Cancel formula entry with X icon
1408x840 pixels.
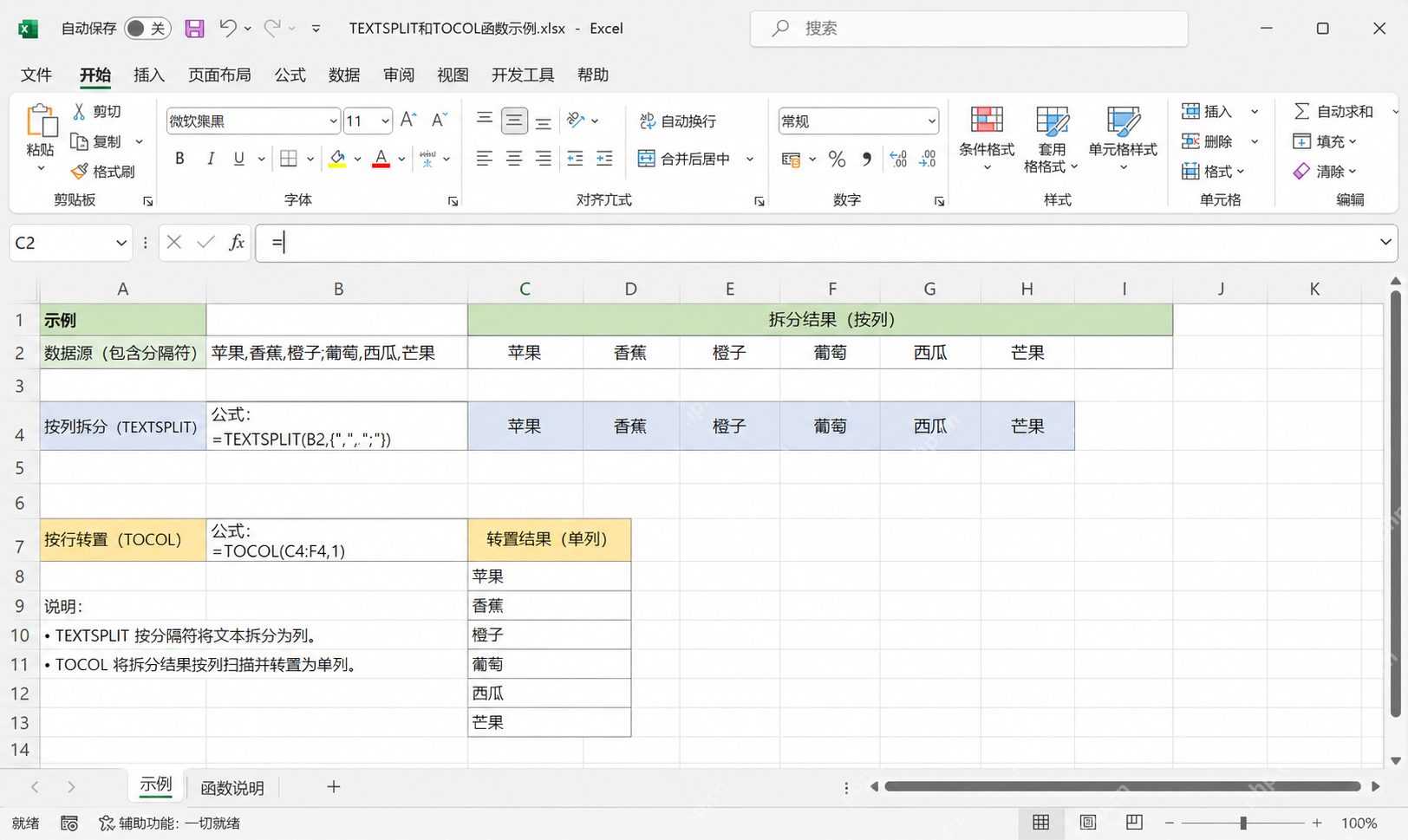[x=174, y=243]
